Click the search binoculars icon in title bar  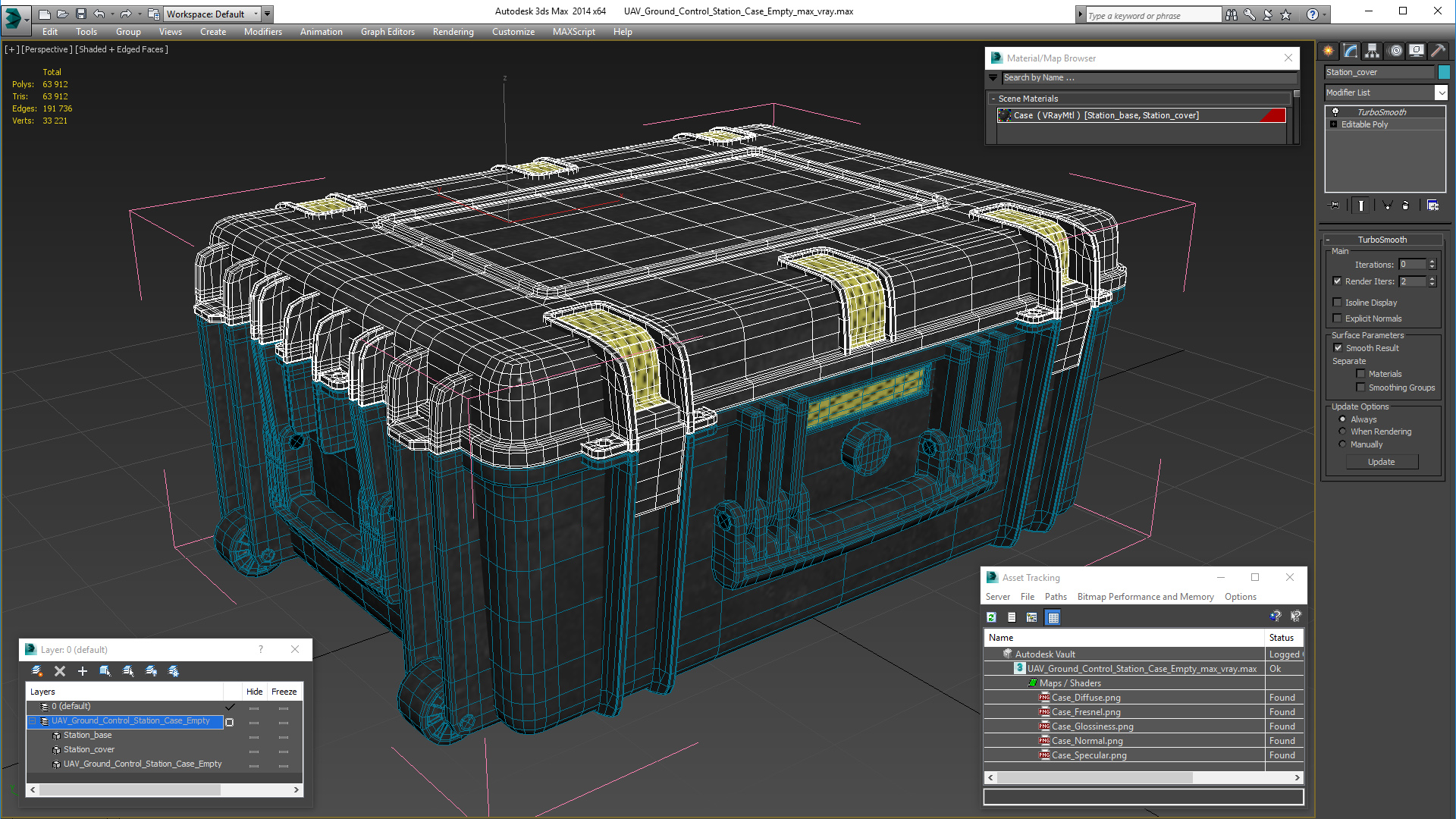point(1231,14)
